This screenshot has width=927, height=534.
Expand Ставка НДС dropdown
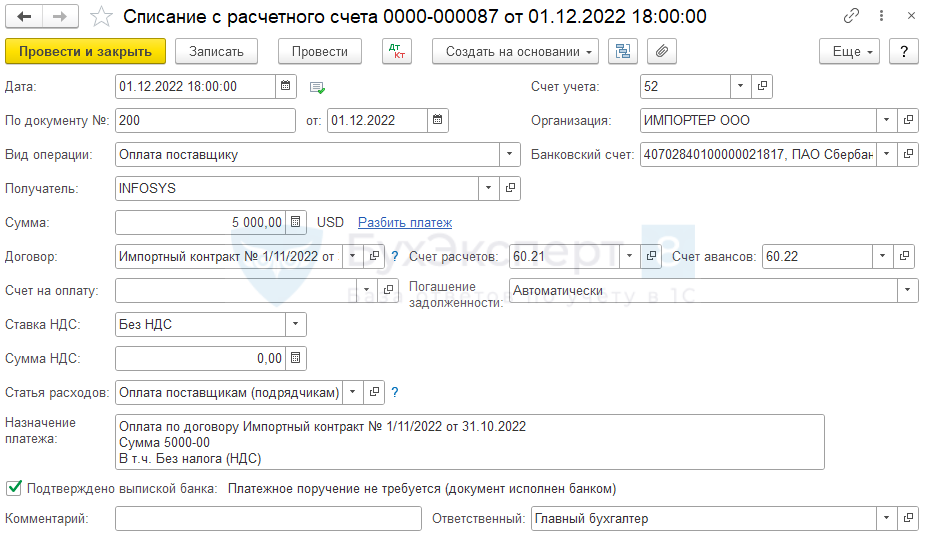click(x=296, y=324)
